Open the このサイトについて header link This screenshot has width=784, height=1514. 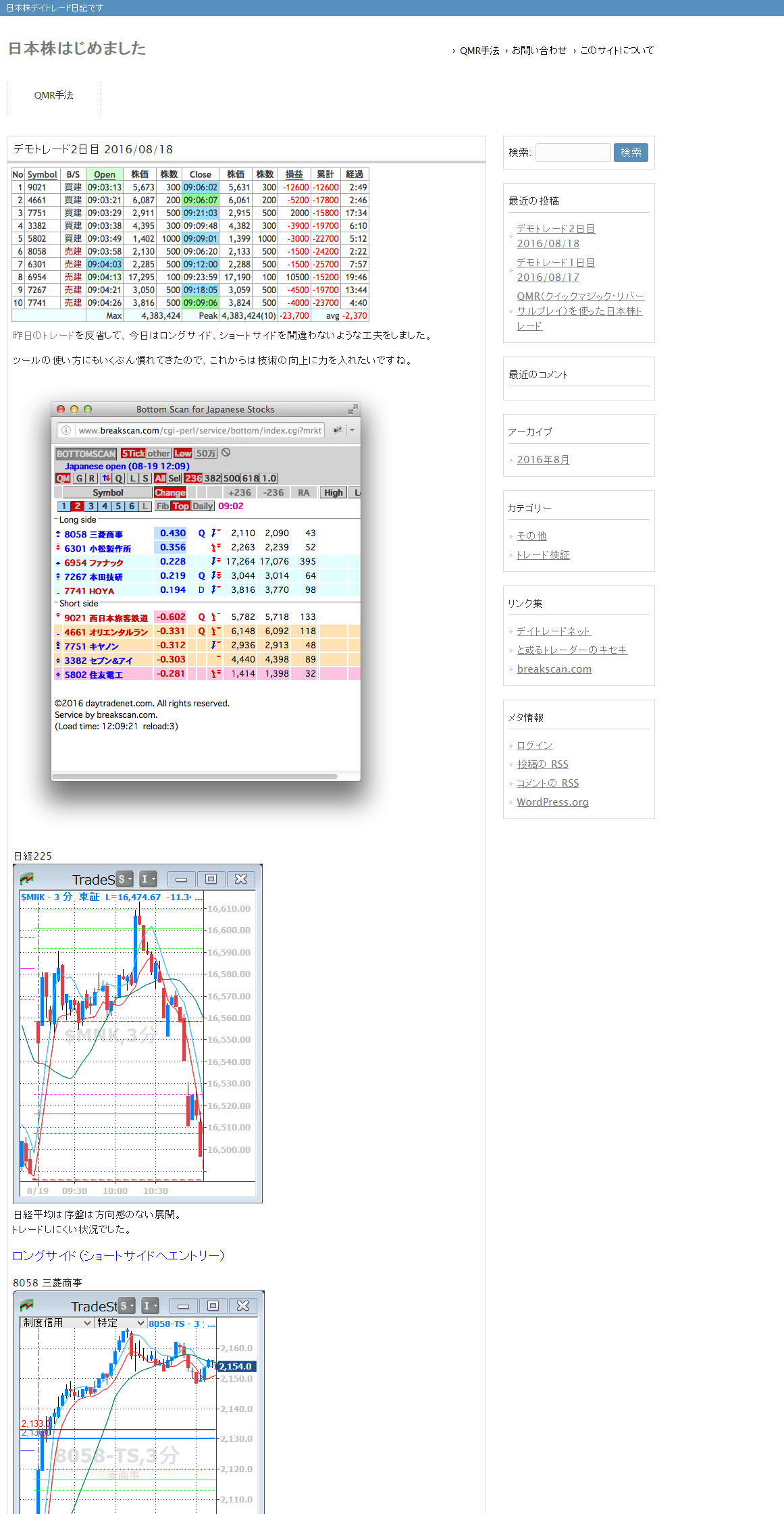pos(617,50)
